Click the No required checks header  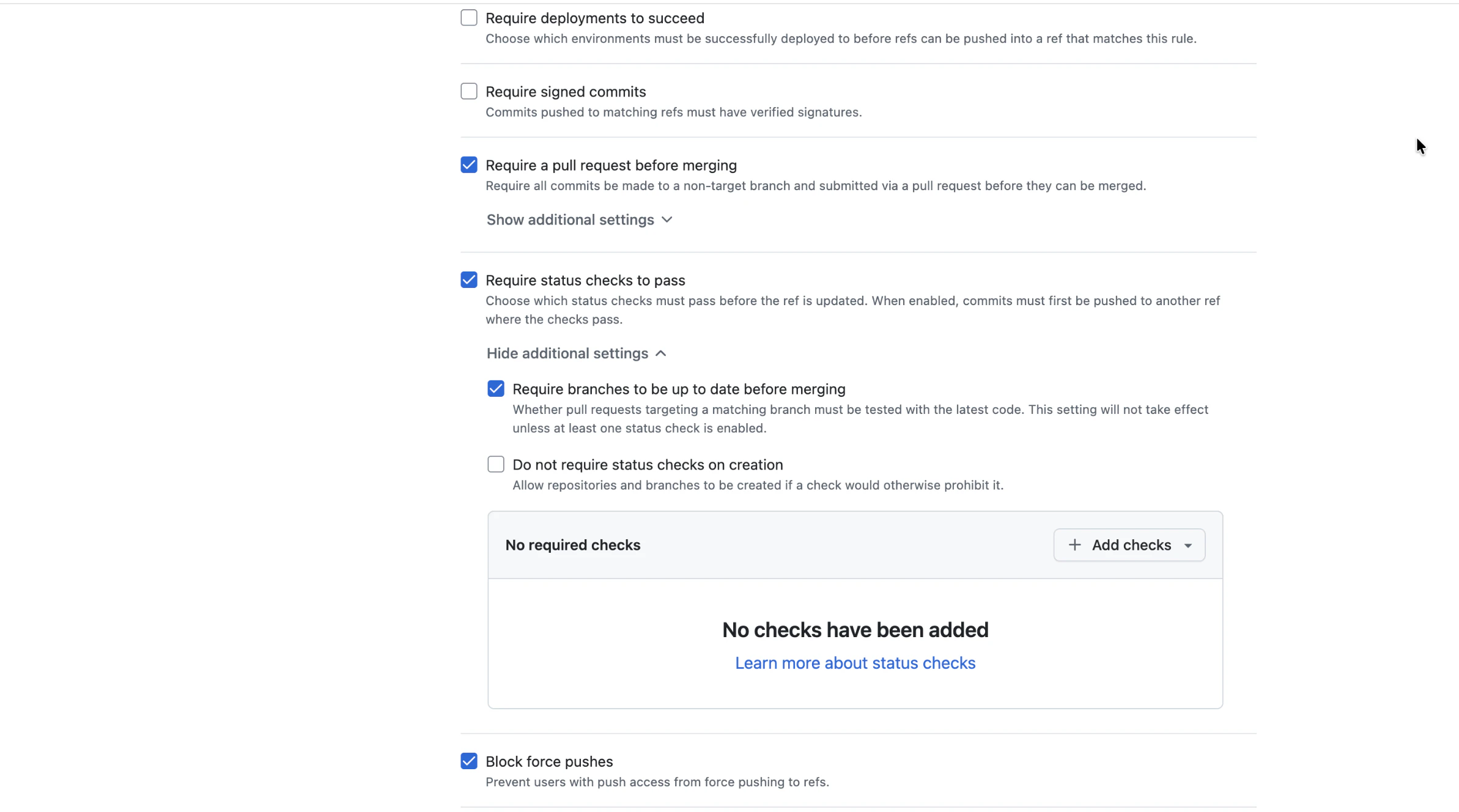(572, 545)
